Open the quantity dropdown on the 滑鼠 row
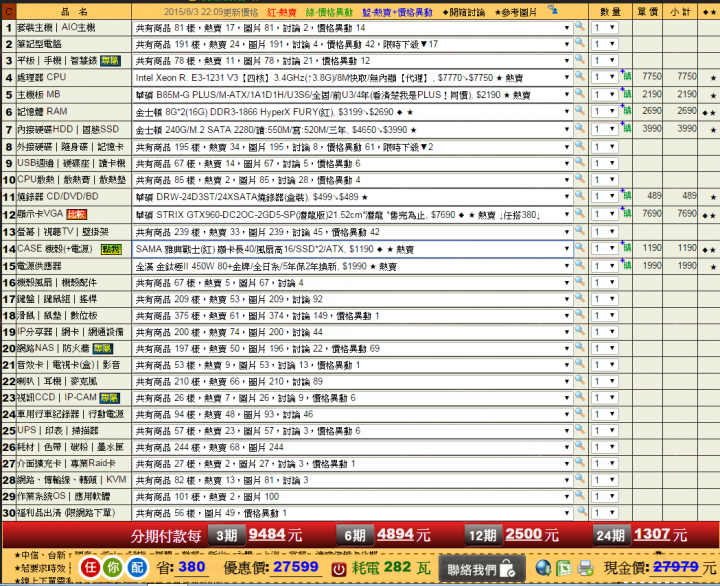The width and height of the screenshot is (720, 586). 604,316
